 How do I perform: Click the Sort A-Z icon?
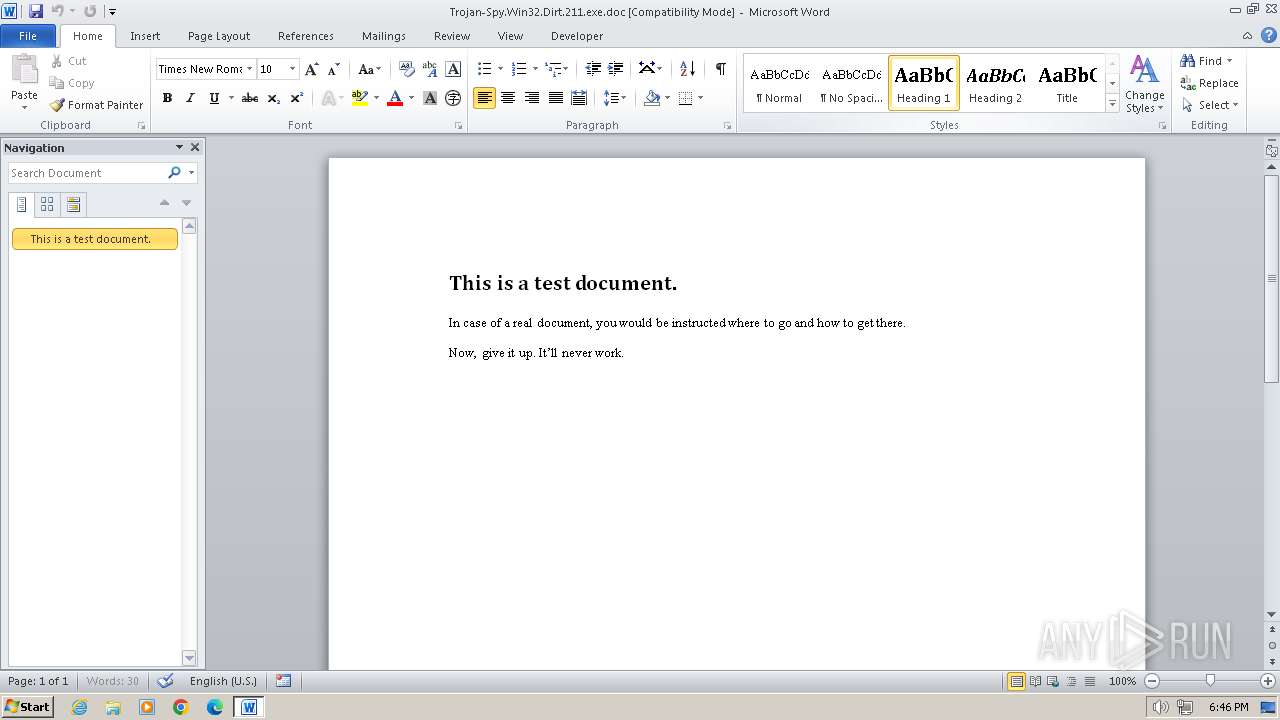[687, 69]
